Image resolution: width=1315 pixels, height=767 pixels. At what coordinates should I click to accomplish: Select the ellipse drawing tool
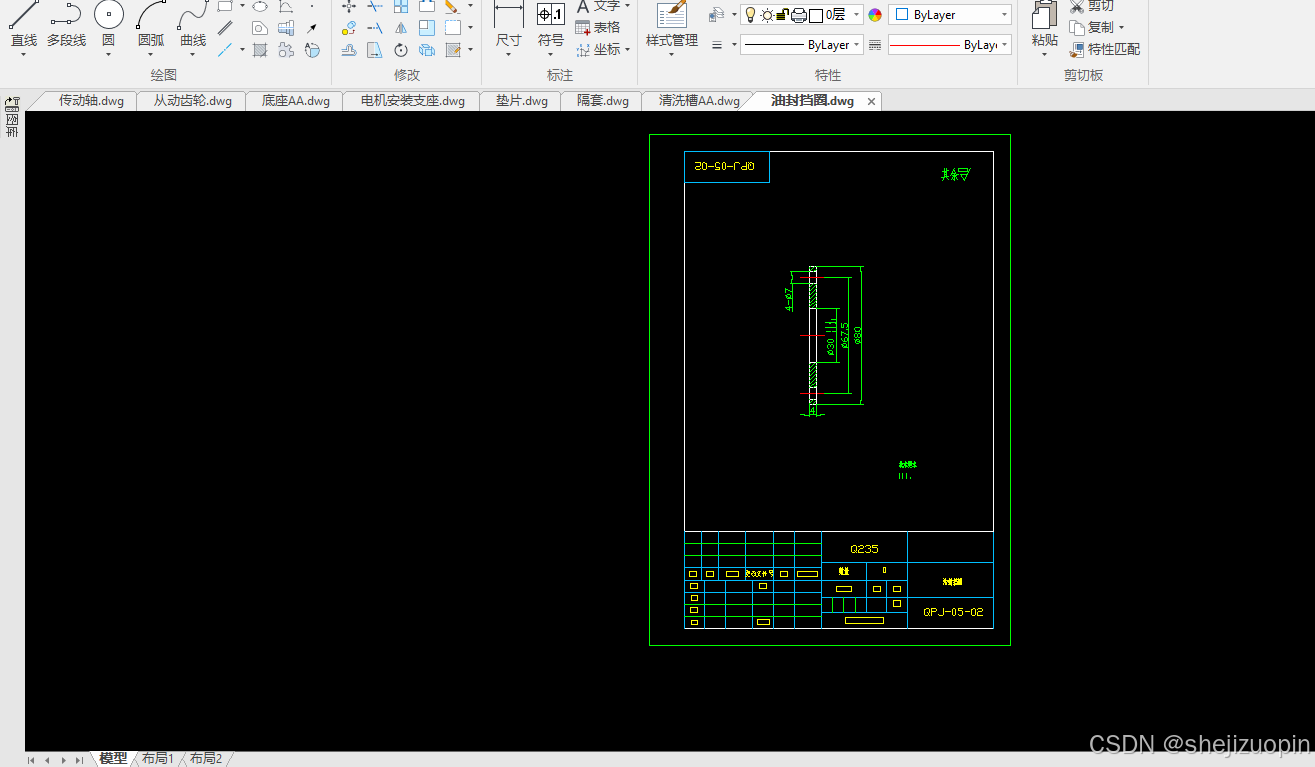pos(260,6)
